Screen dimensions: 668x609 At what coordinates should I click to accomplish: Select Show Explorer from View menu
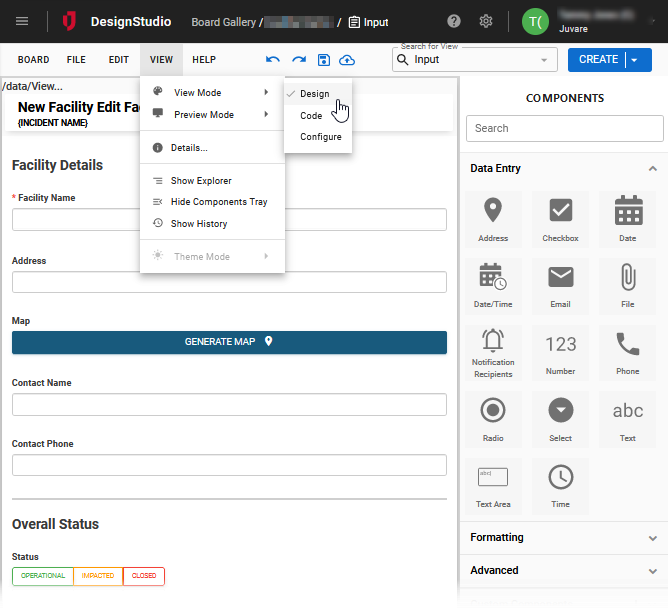200,181
